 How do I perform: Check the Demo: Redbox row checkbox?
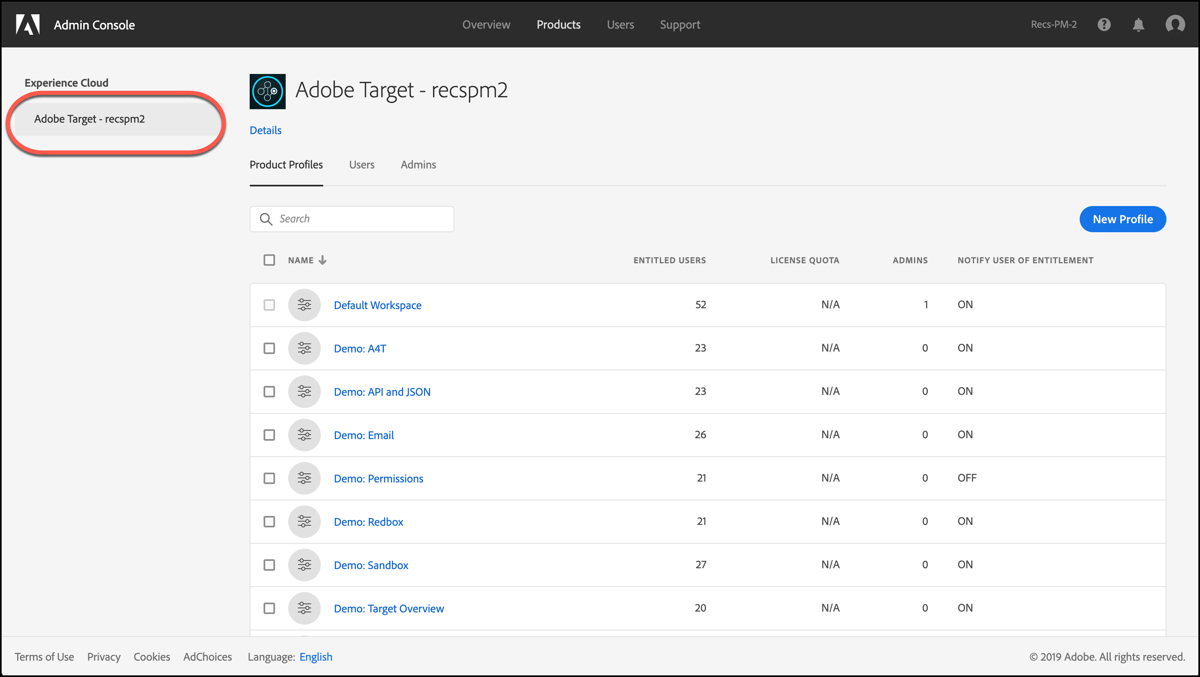point(269,521)
